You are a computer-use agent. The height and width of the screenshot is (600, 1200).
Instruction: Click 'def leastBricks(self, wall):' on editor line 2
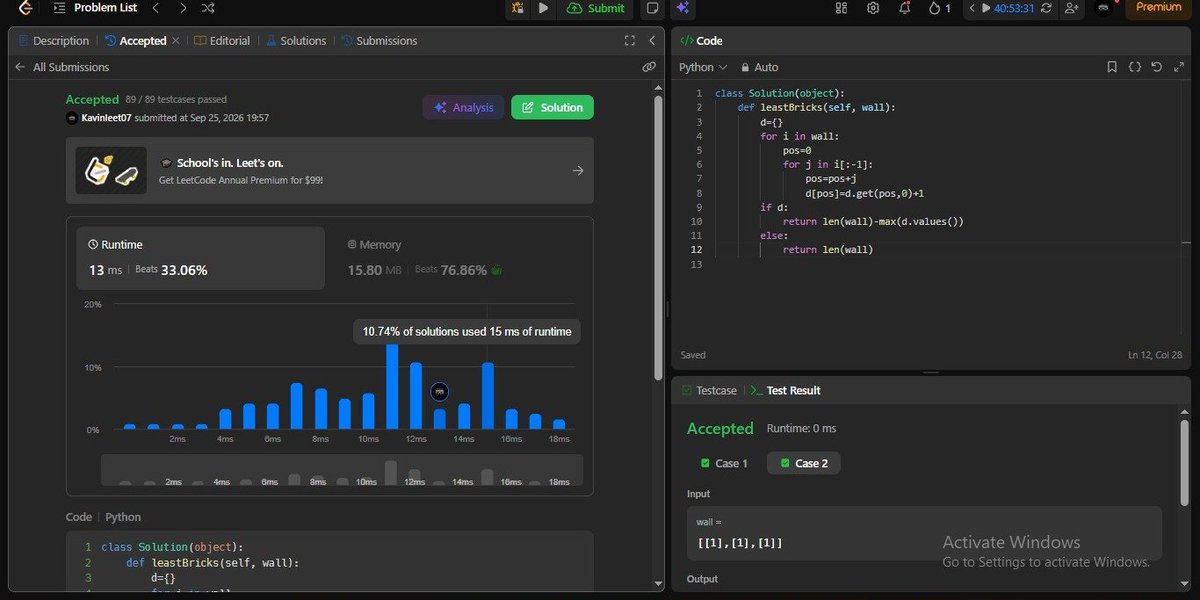pyautogui.click(x=817, y=107)
